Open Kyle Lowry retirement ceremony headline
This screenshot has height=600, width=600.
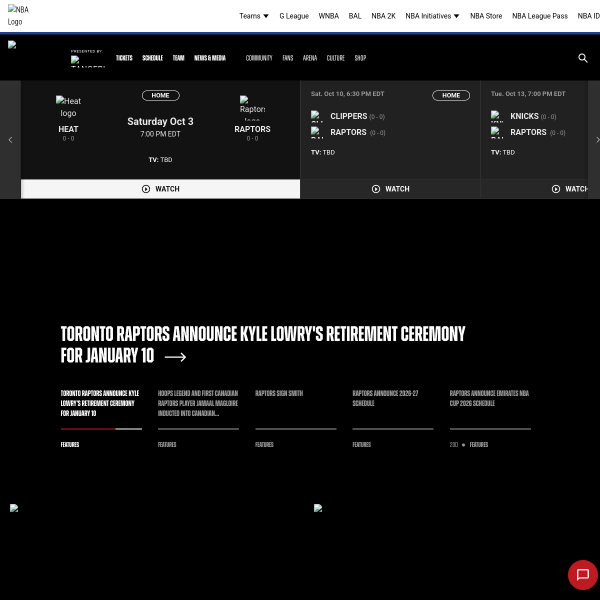coord(263,344)
